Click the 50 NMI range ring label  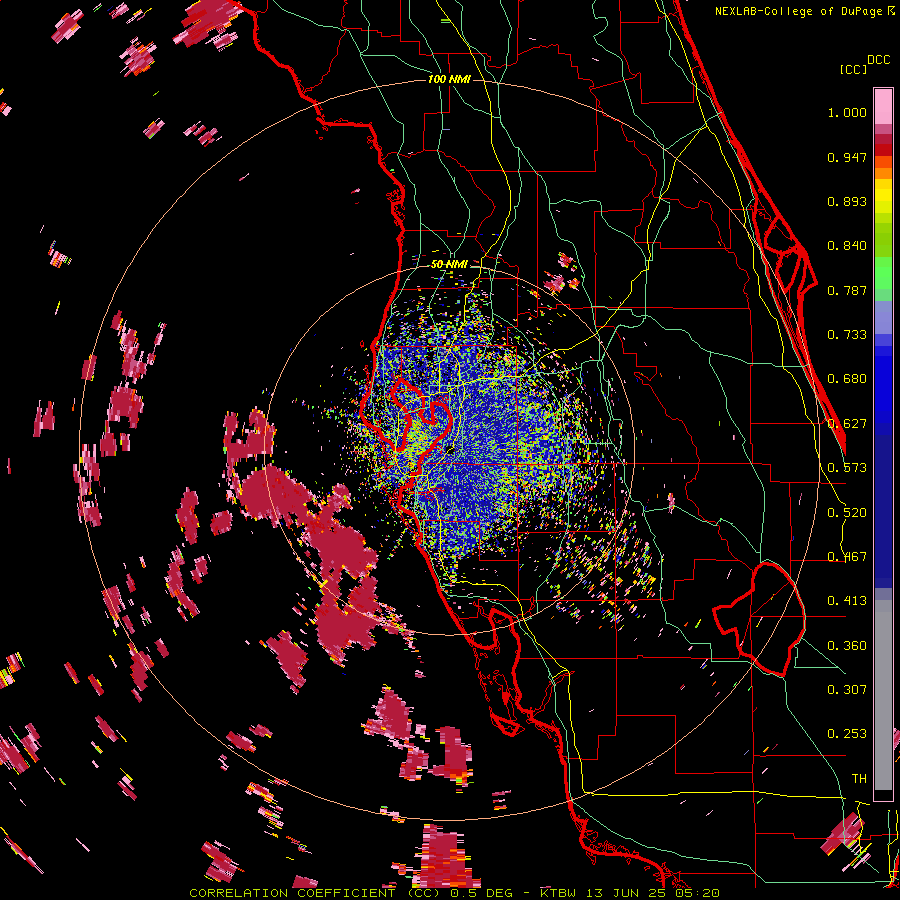click(x=449, y=265)
